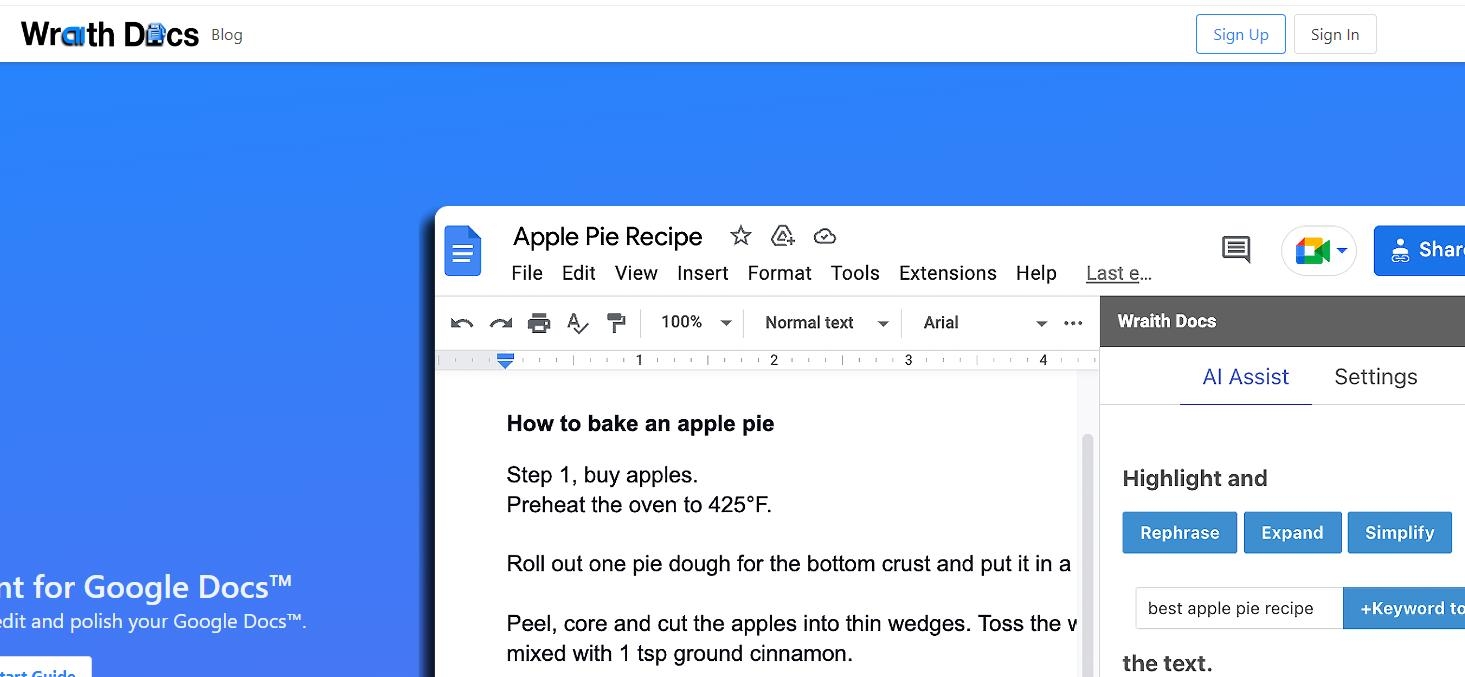1465x677 pixels.
Task: Open the File menu
Action: tap(527, 273)
